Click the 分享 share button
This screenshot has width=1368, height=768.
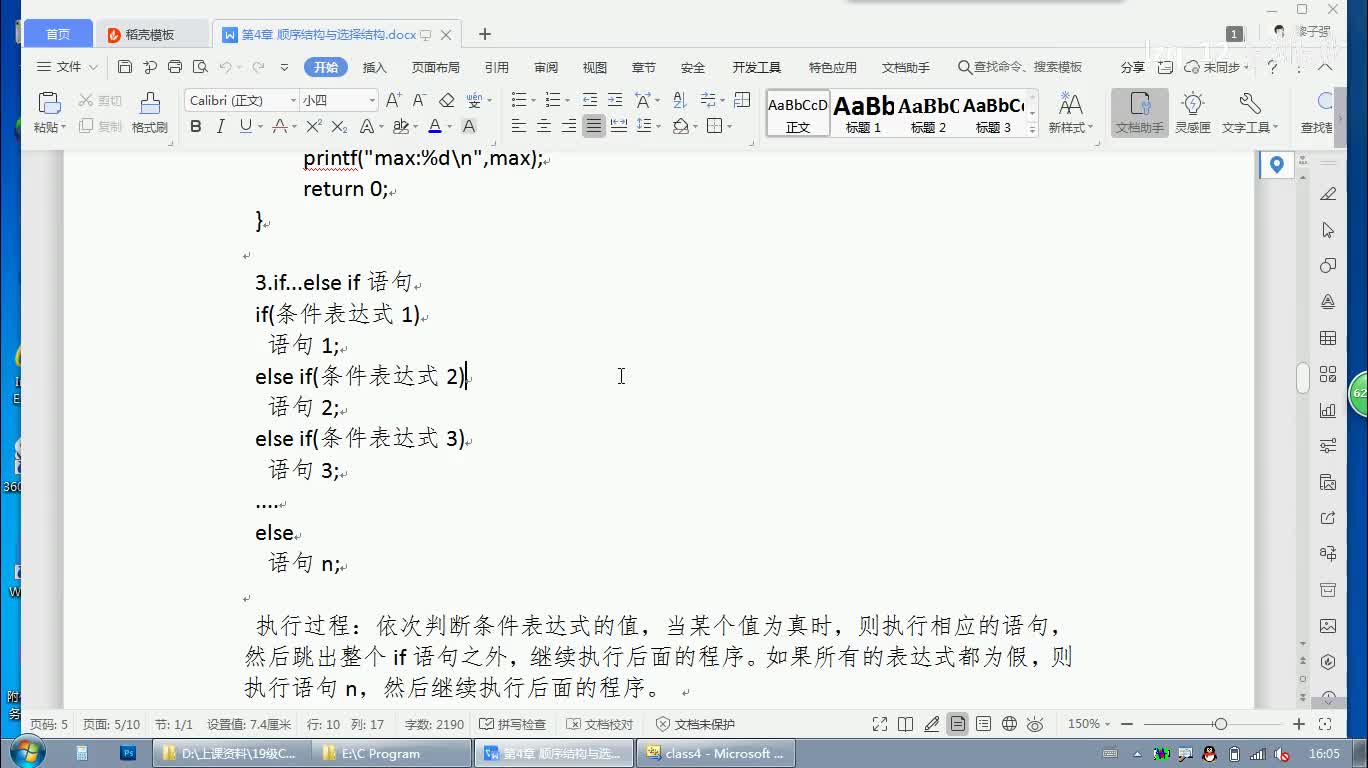tap(1132, 67)
